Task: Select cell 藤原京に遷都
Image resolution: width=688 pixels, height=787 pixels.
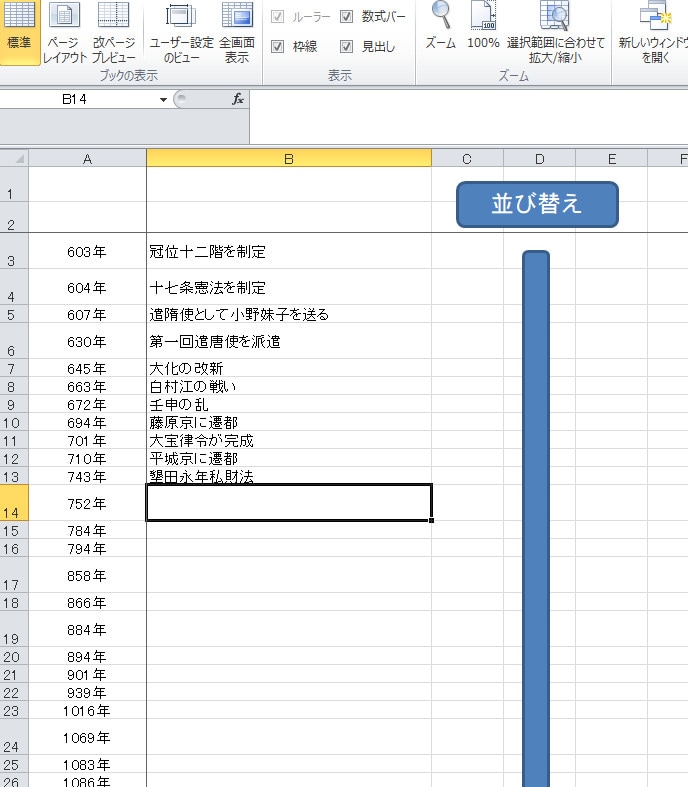Action: [x=289, y=422]
